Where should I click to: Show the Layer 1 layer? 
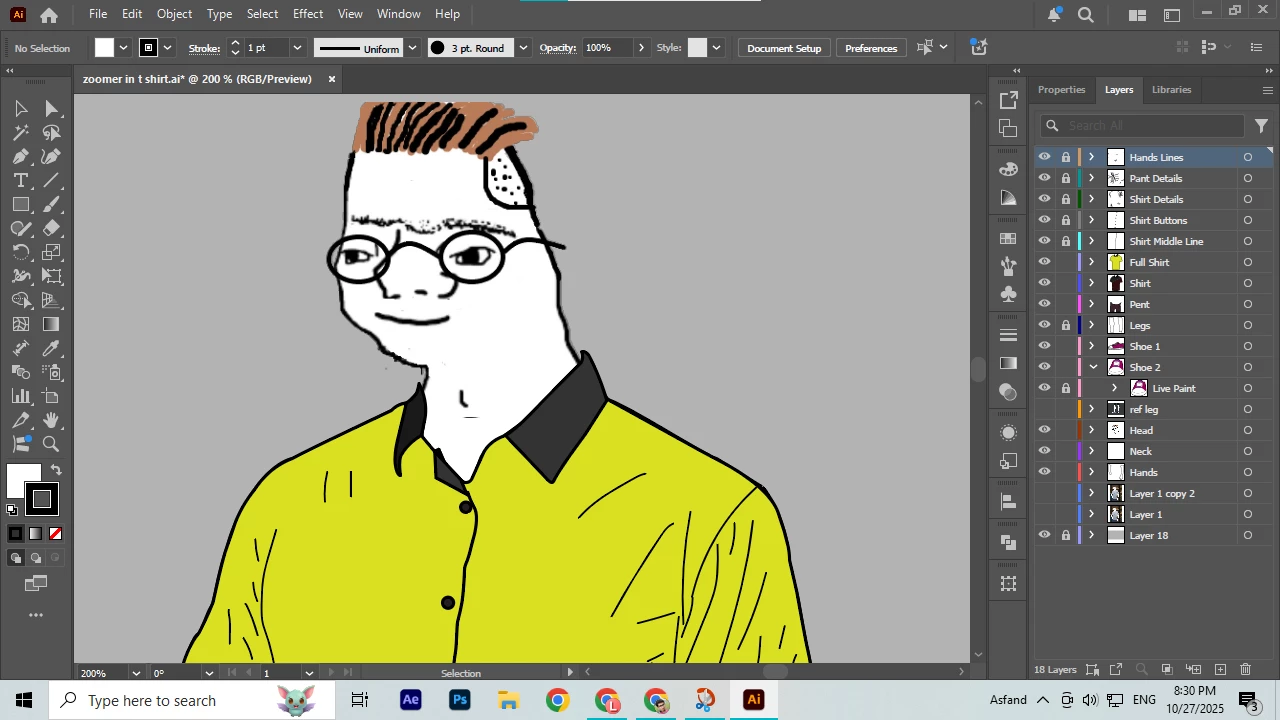[1044, 514]
